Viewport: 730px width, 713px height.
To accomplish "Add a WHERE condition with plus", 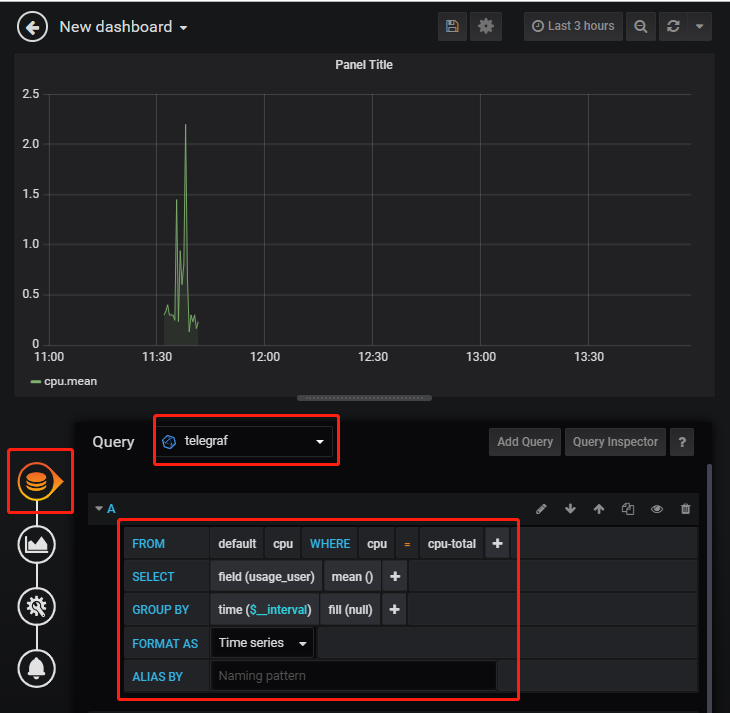I will pos(497,543).
